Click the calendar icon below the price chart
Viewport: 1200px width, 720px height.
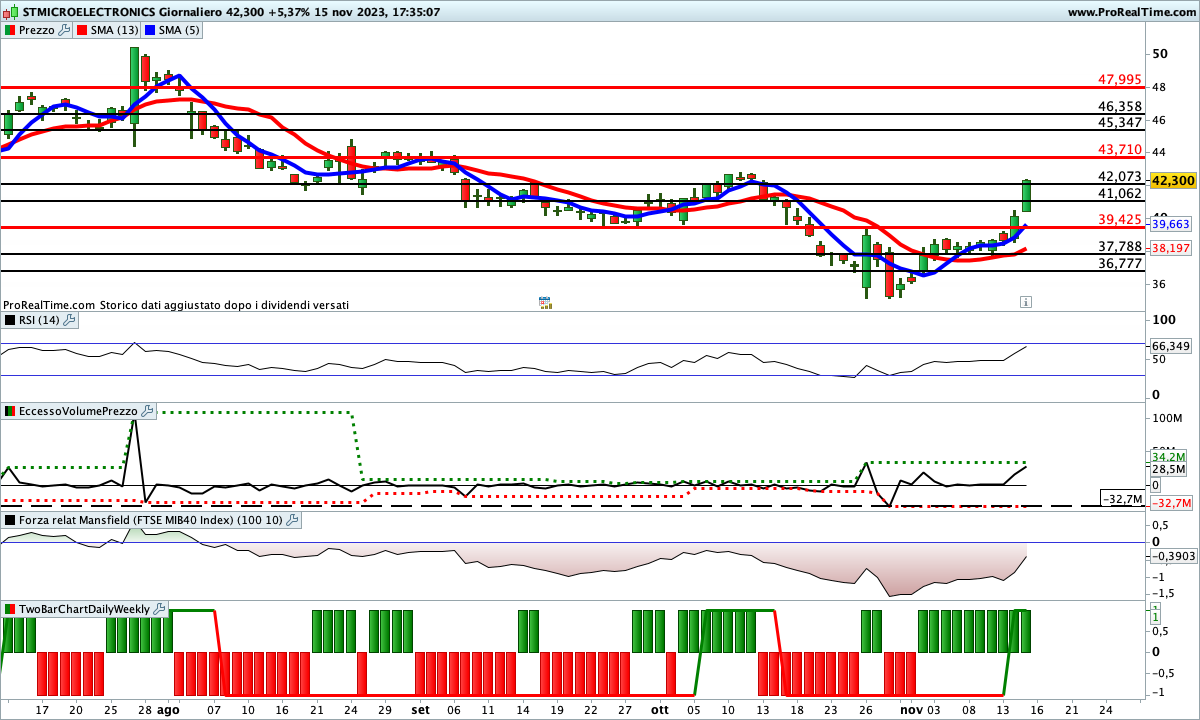tap(545, 302)
